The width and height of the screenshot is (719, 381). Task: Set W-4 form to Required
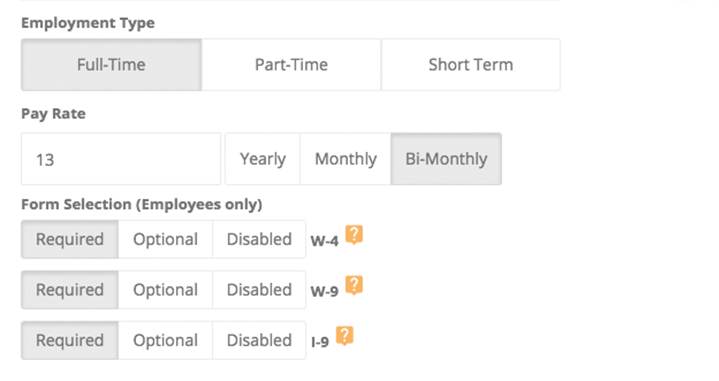pyautogui.click(x=70, y=239)
